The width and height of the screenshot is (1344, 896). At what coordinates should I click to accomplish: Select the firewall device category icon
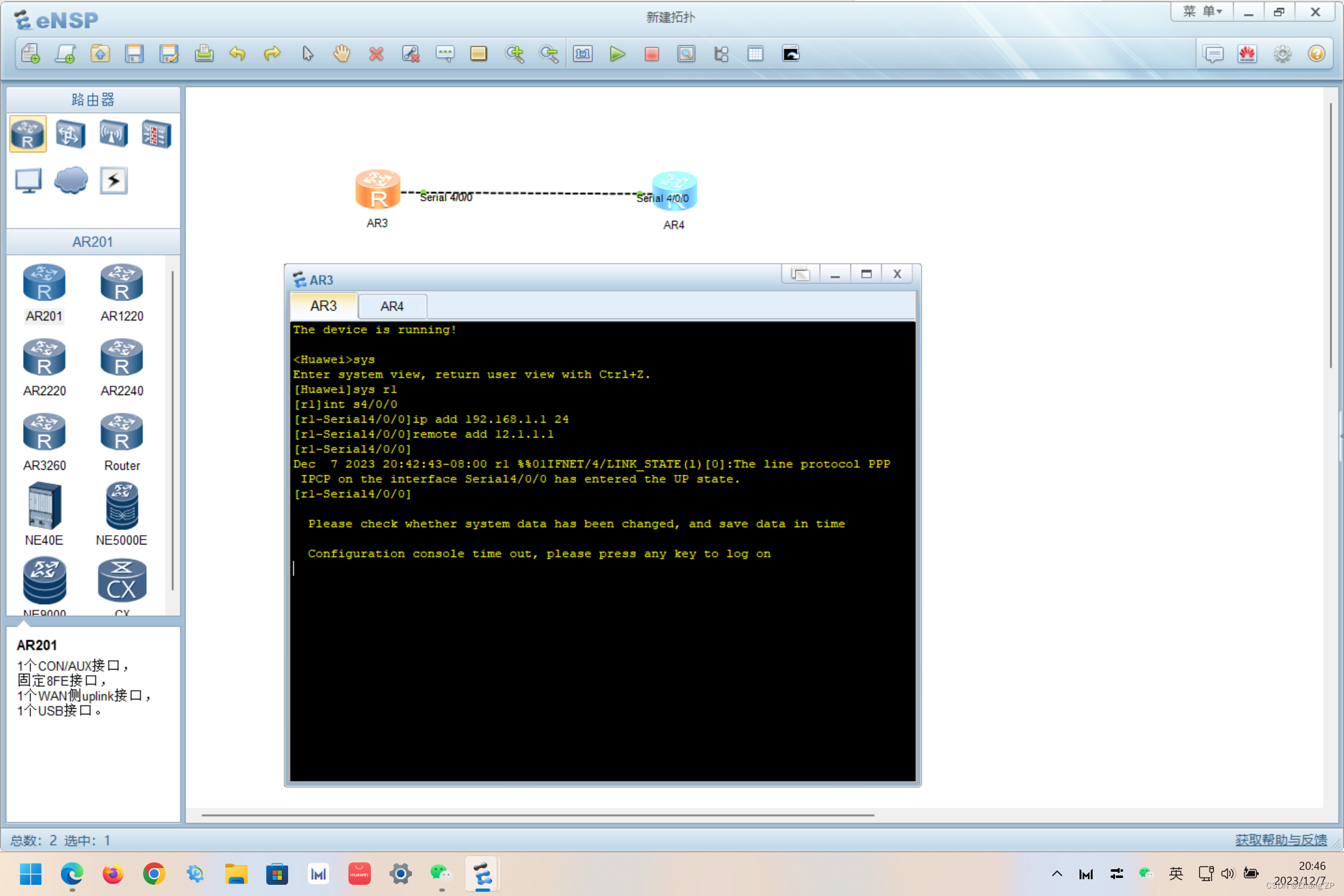(156, 134)
